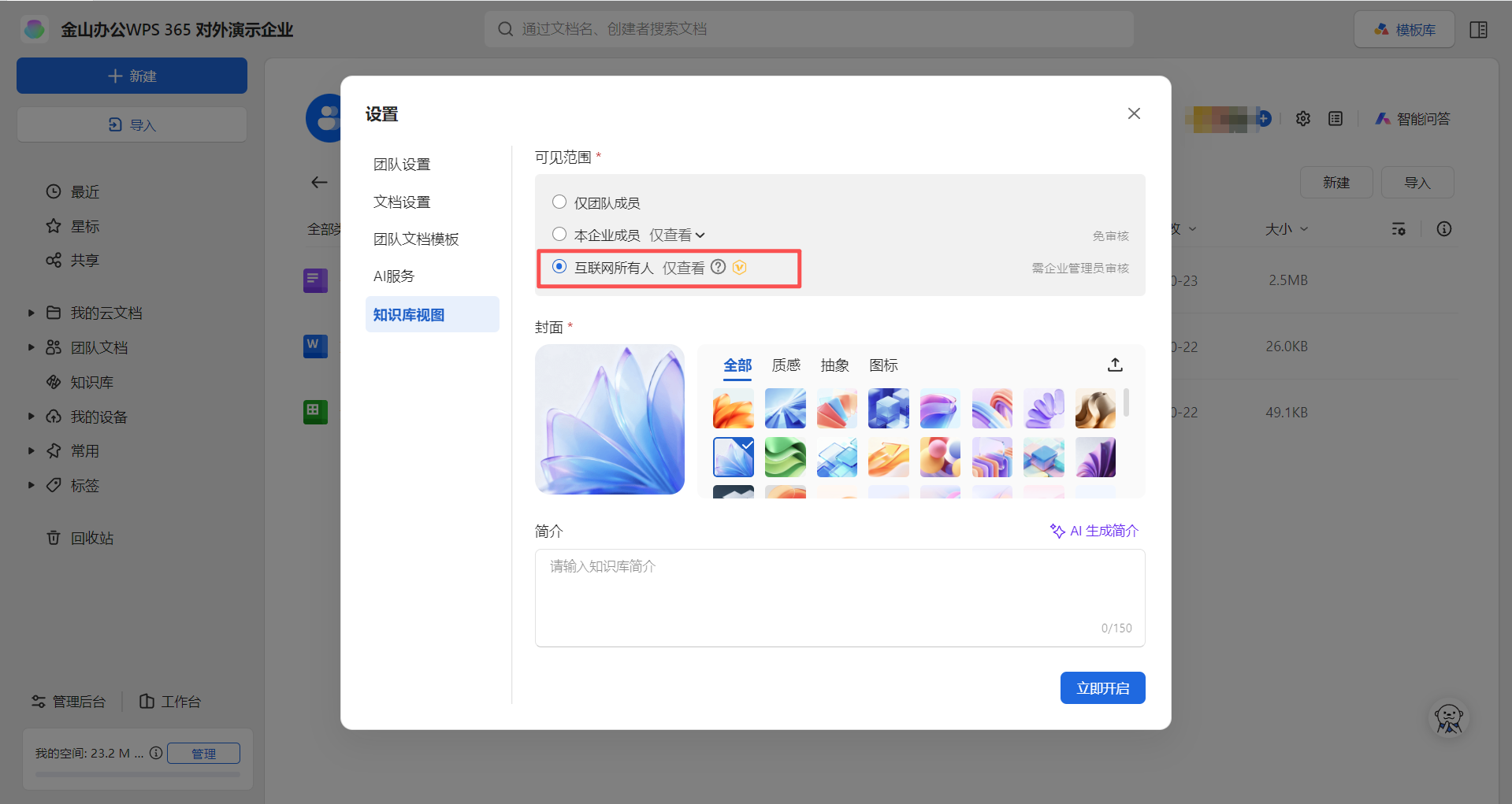Click the info circle icon above file list
The height and width of the screenshot is (804, 1512).
[x=1444, y=229]
